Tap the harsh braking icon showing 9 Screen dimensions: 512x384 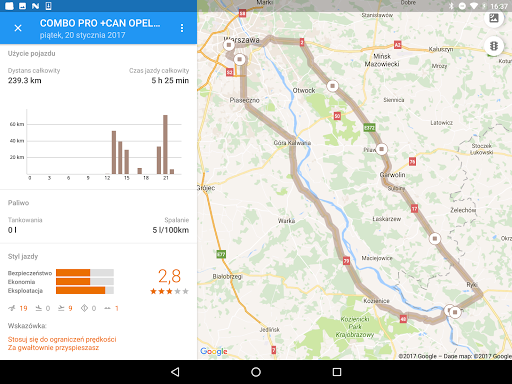tap(61, 308)
